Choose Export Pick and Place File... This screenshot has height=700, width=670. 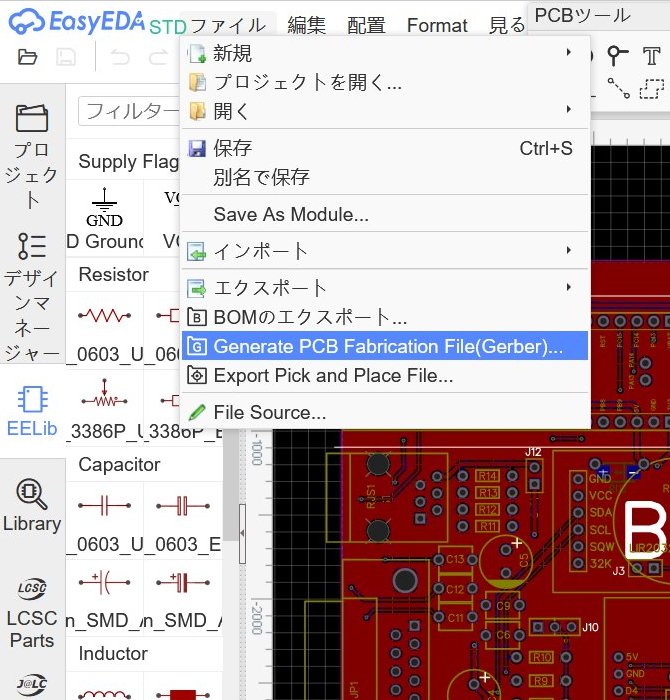[385, 375]
